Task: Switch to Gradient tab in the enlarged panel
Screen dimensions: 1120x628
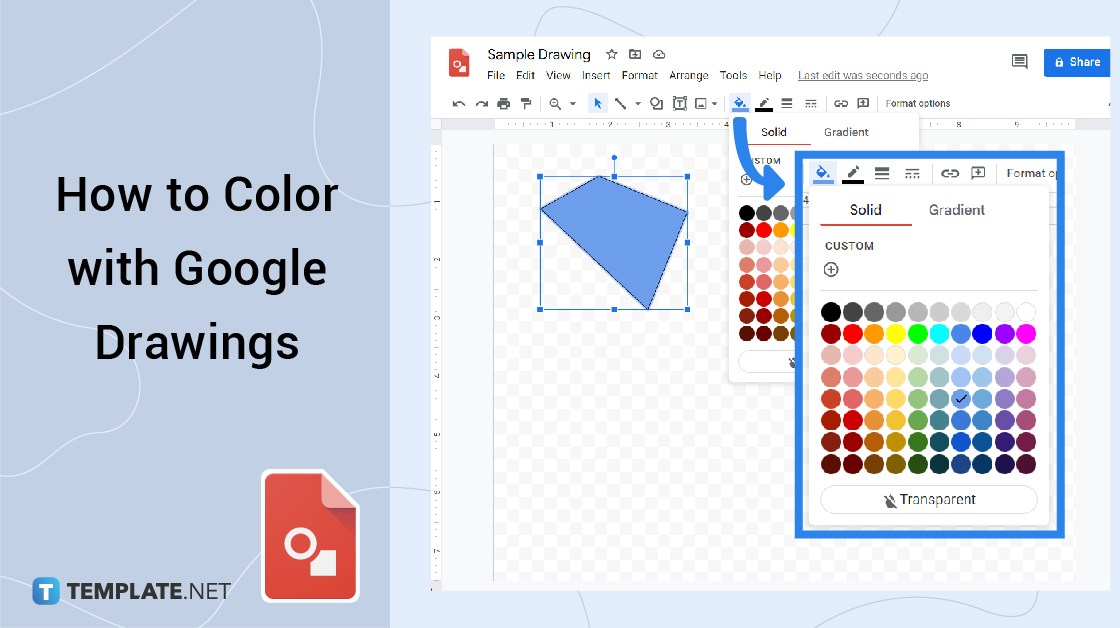Action: pos(956,210)
